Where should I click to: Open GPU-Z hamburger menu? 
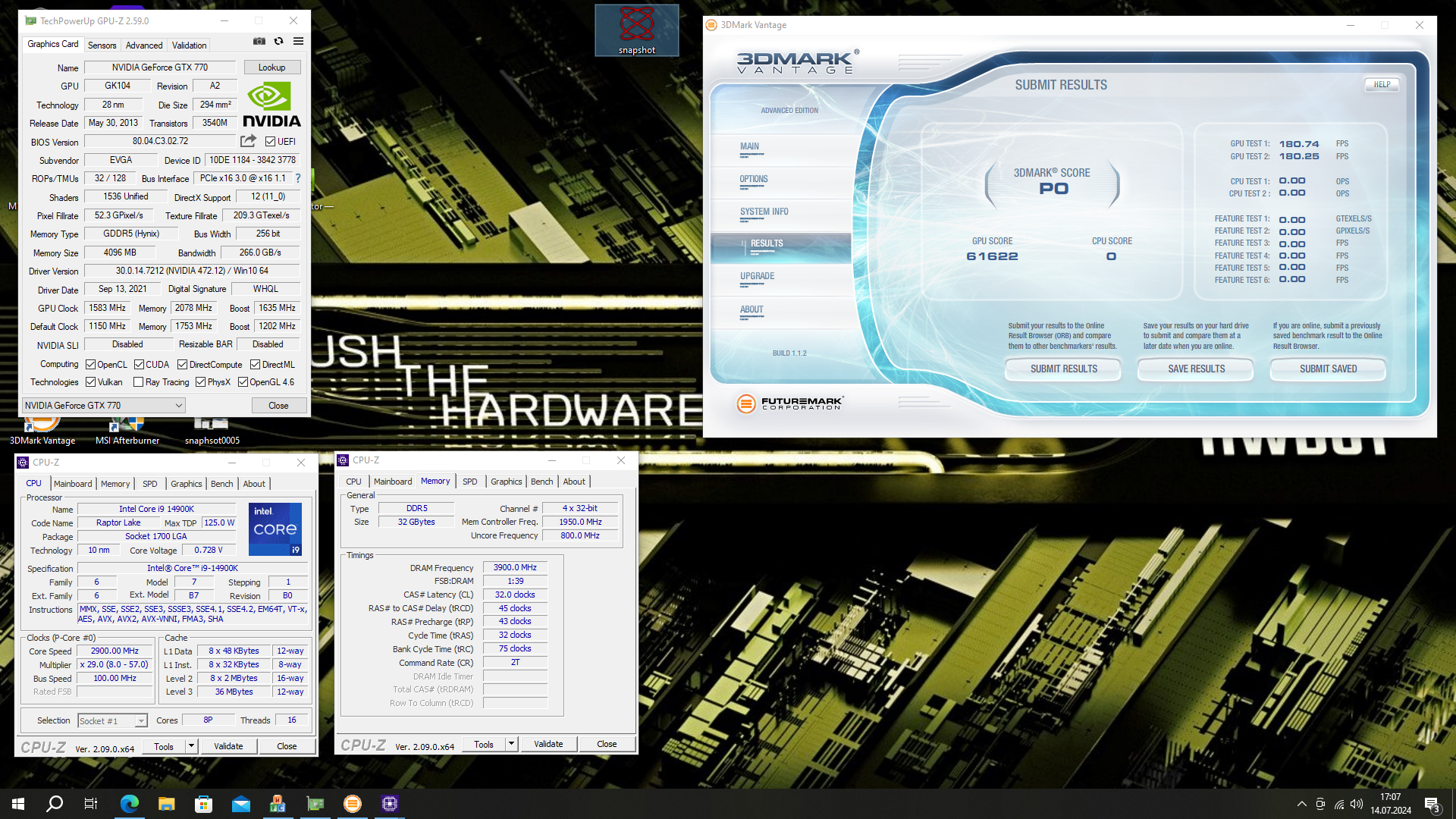[x=298, y=42]
